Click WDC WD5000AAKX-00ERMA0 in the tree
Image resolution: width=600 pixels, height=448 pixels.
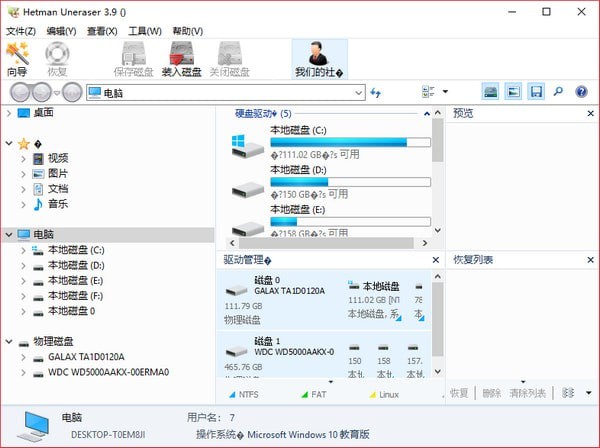(x=108, y=372)
